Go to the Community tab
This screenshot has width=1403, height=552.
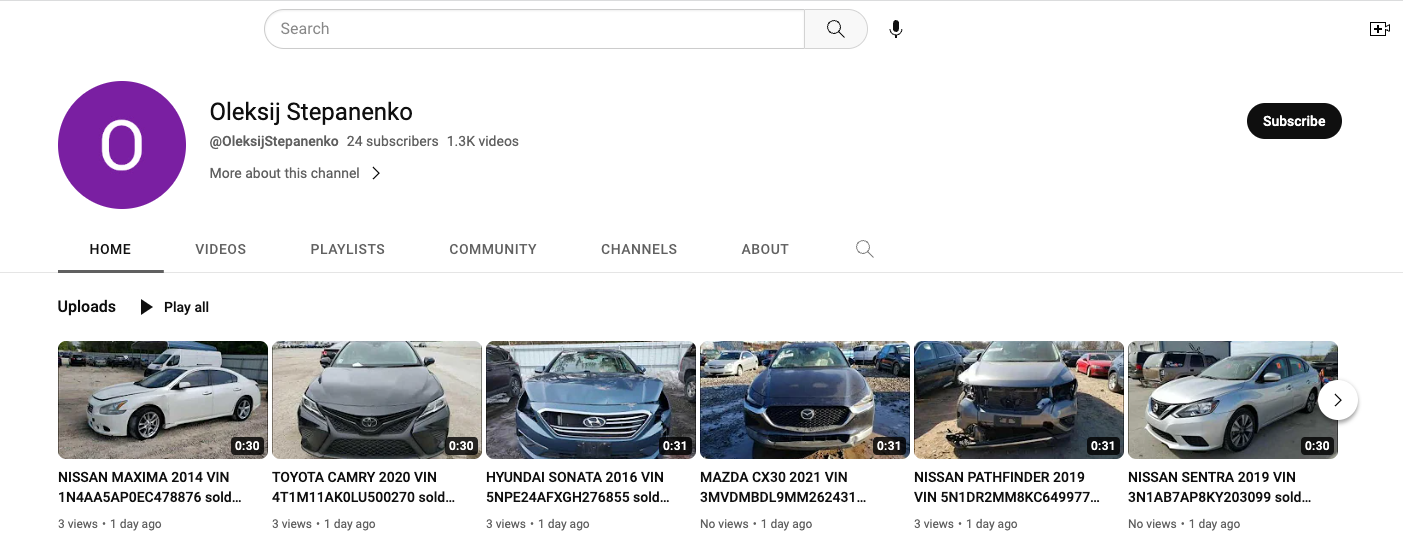(x=492, y=249)
